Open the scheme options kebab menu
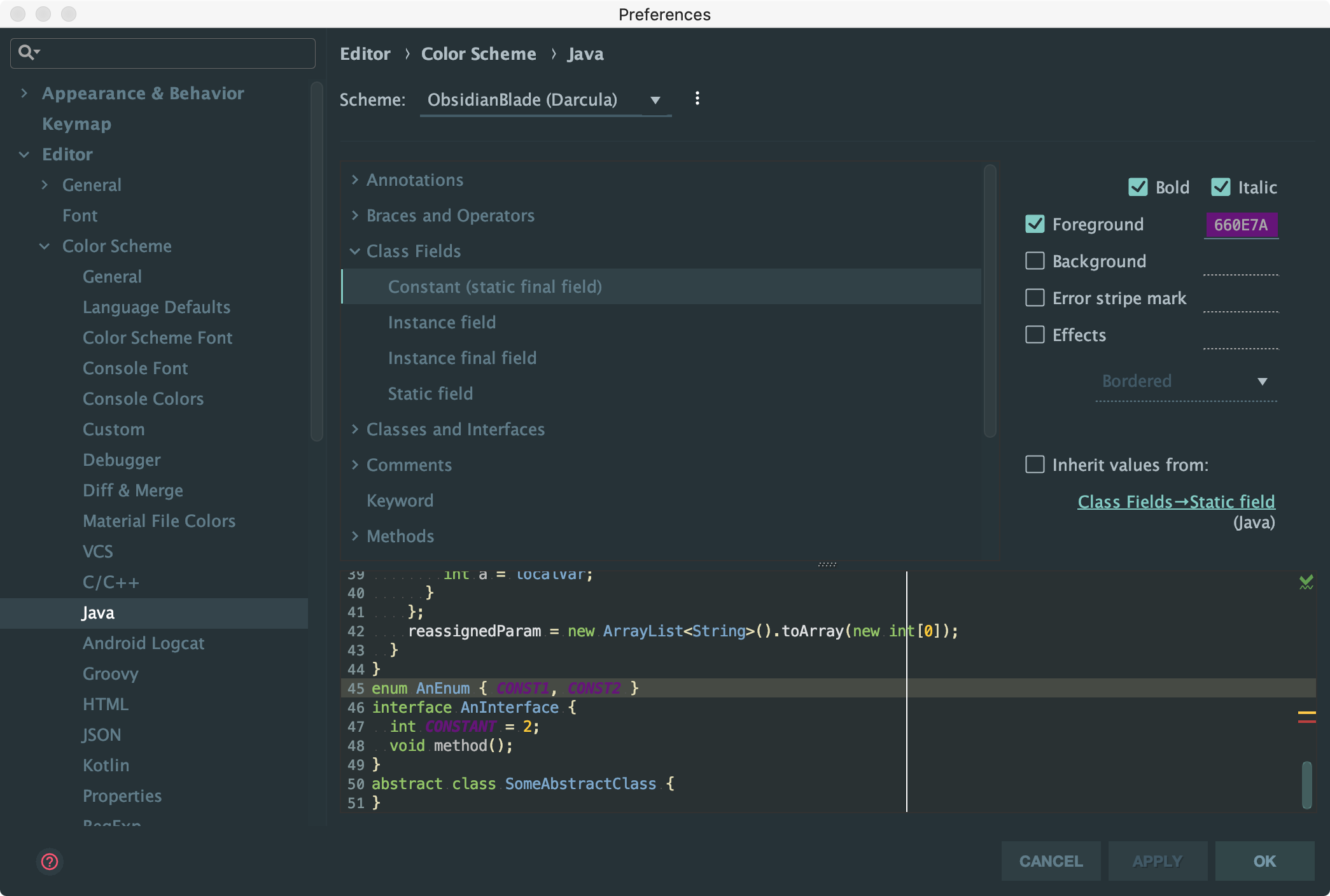Screen dimensions: 1330x896 coord(697,99)
